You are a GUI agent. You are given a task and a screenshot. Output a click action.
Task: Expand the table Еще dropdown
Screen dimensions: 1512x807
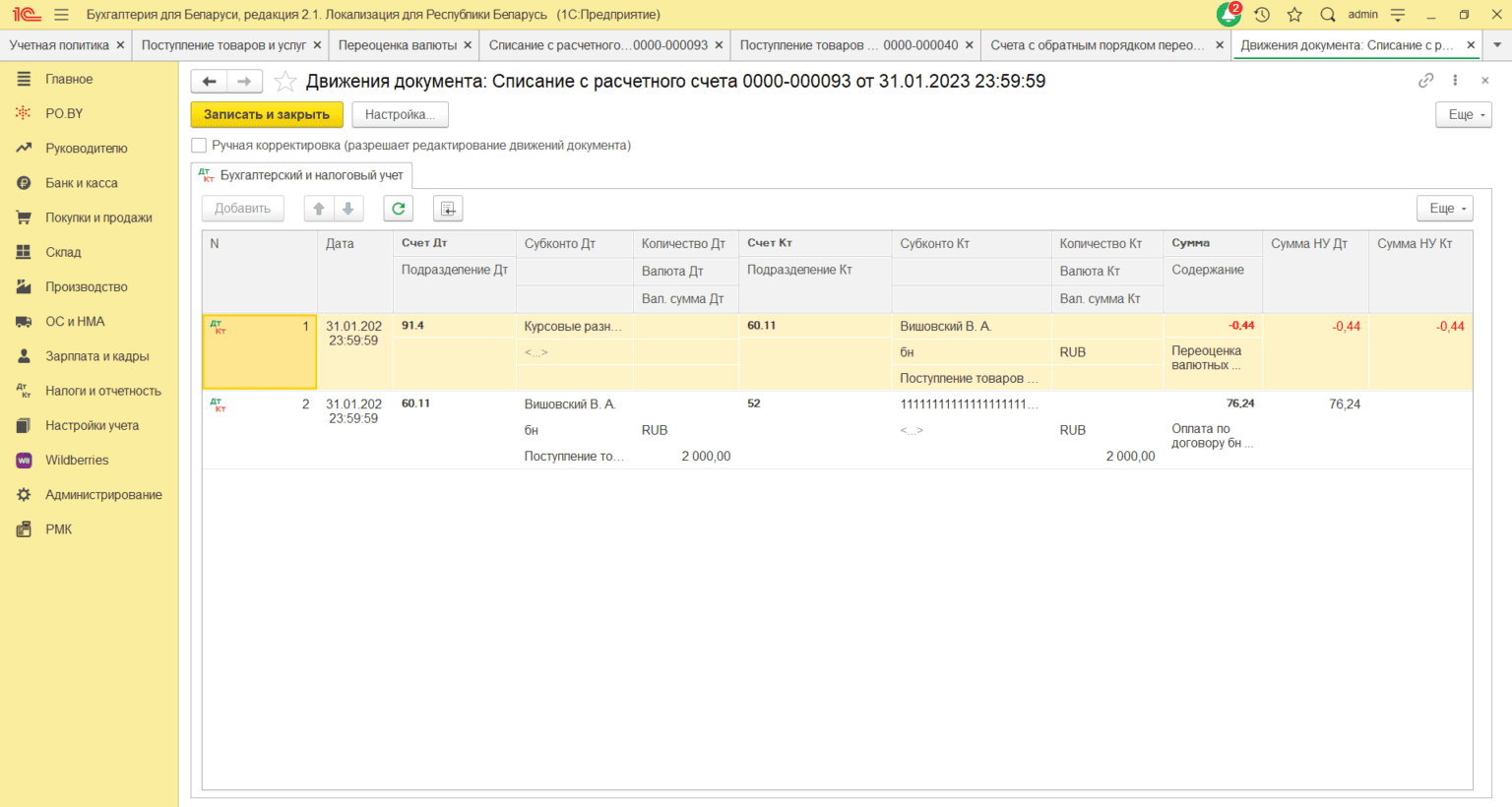(x=1444, y=209)
